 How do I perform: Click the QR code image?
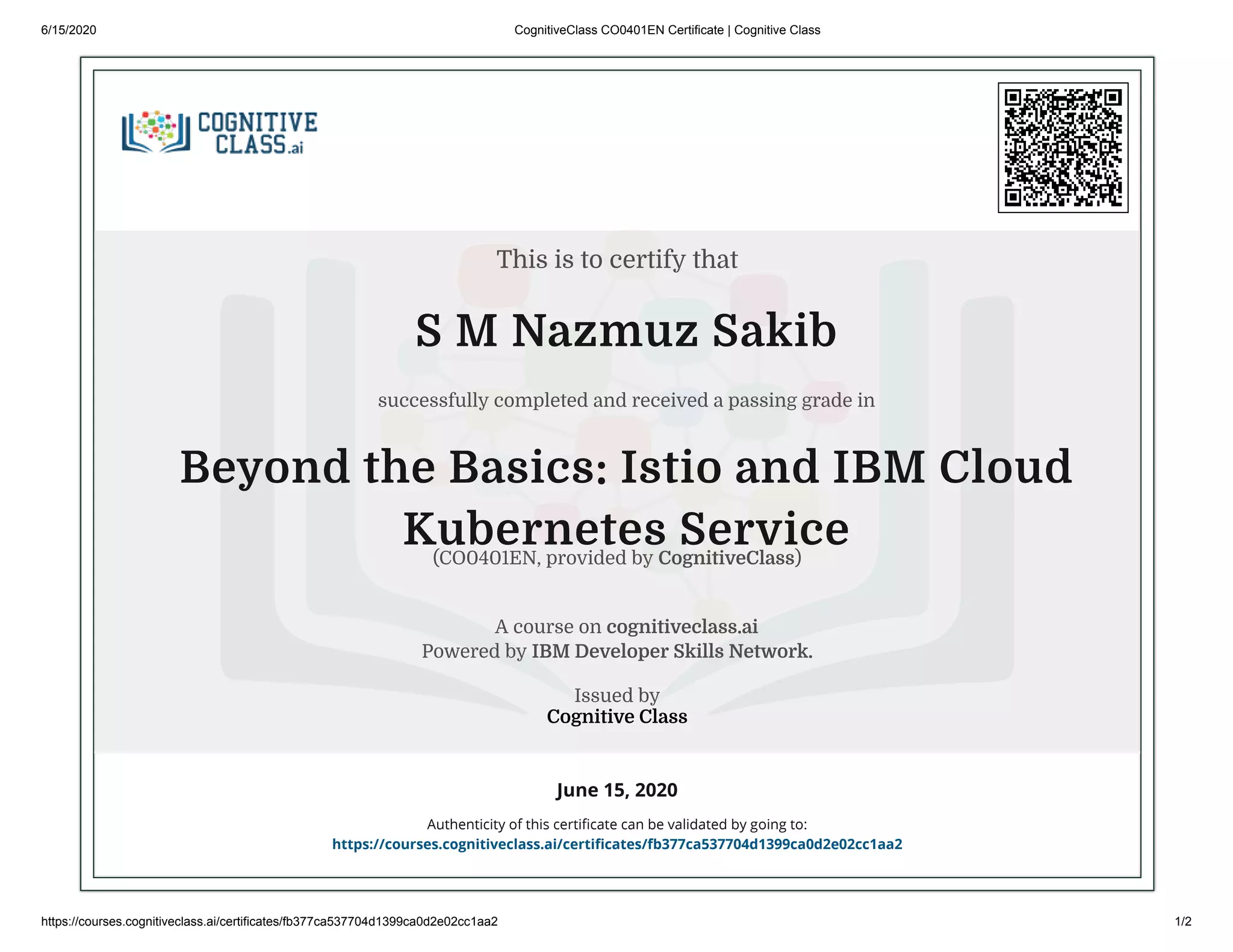click(1063, 147)
